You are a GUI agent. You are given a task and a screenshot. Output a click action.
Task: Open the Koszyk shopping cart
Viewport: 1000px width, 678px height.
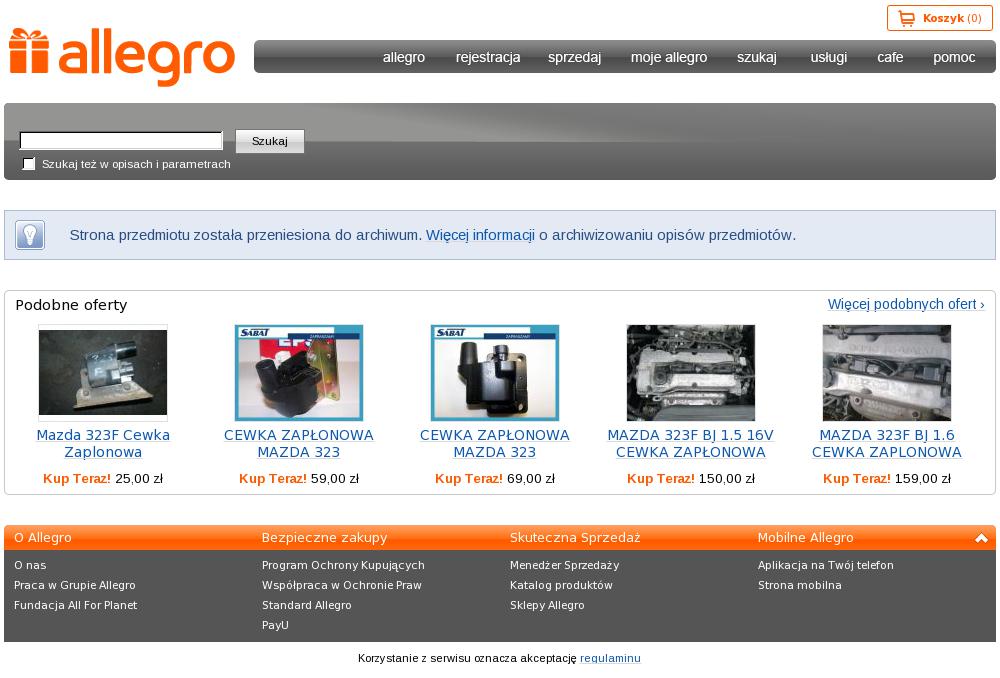939,18
